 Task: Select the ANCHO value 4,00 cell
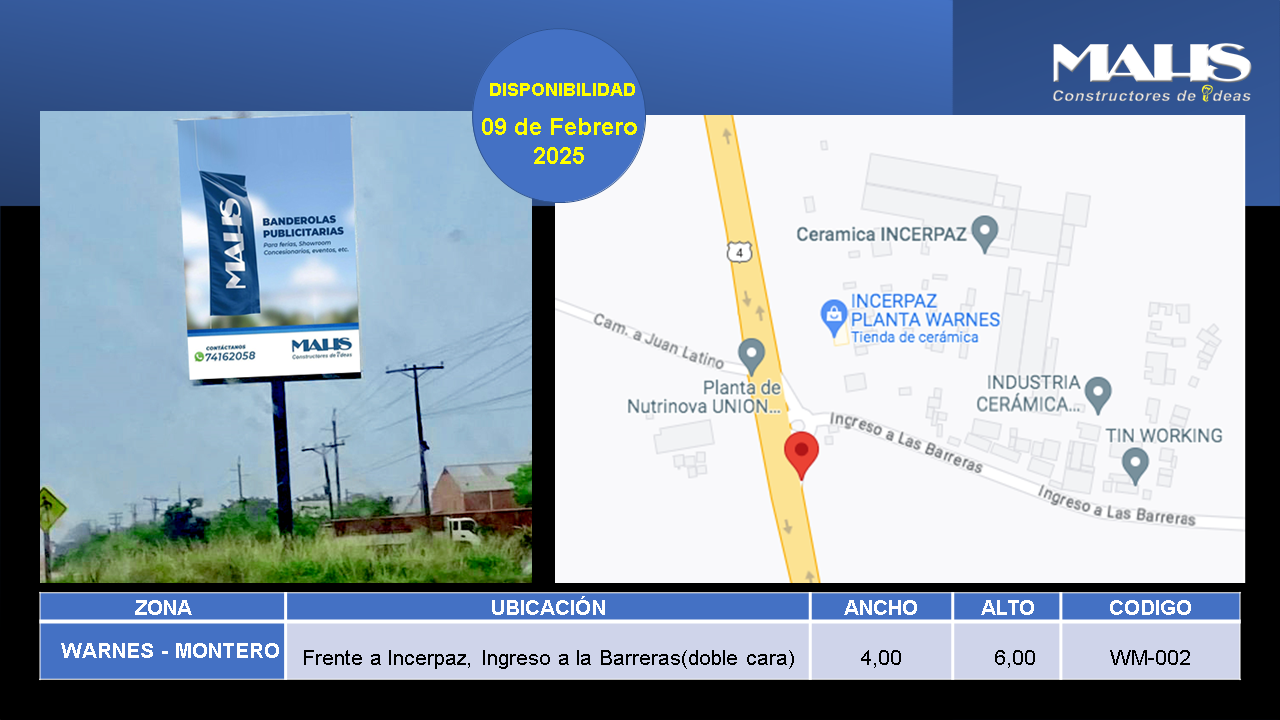(880, 657)
